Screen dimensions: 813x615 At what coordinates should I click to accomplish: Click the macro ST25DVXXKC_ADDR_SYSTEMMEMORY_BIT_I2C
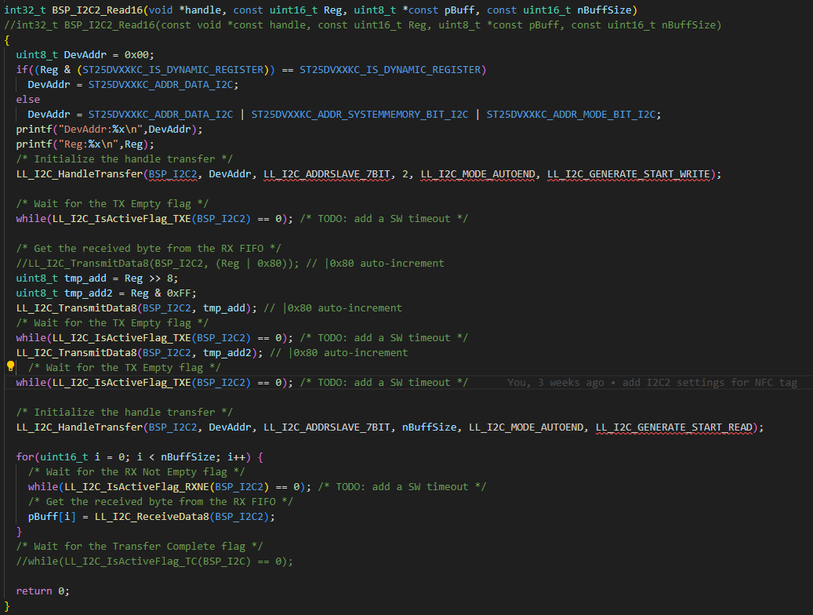(x=359, y=114)
